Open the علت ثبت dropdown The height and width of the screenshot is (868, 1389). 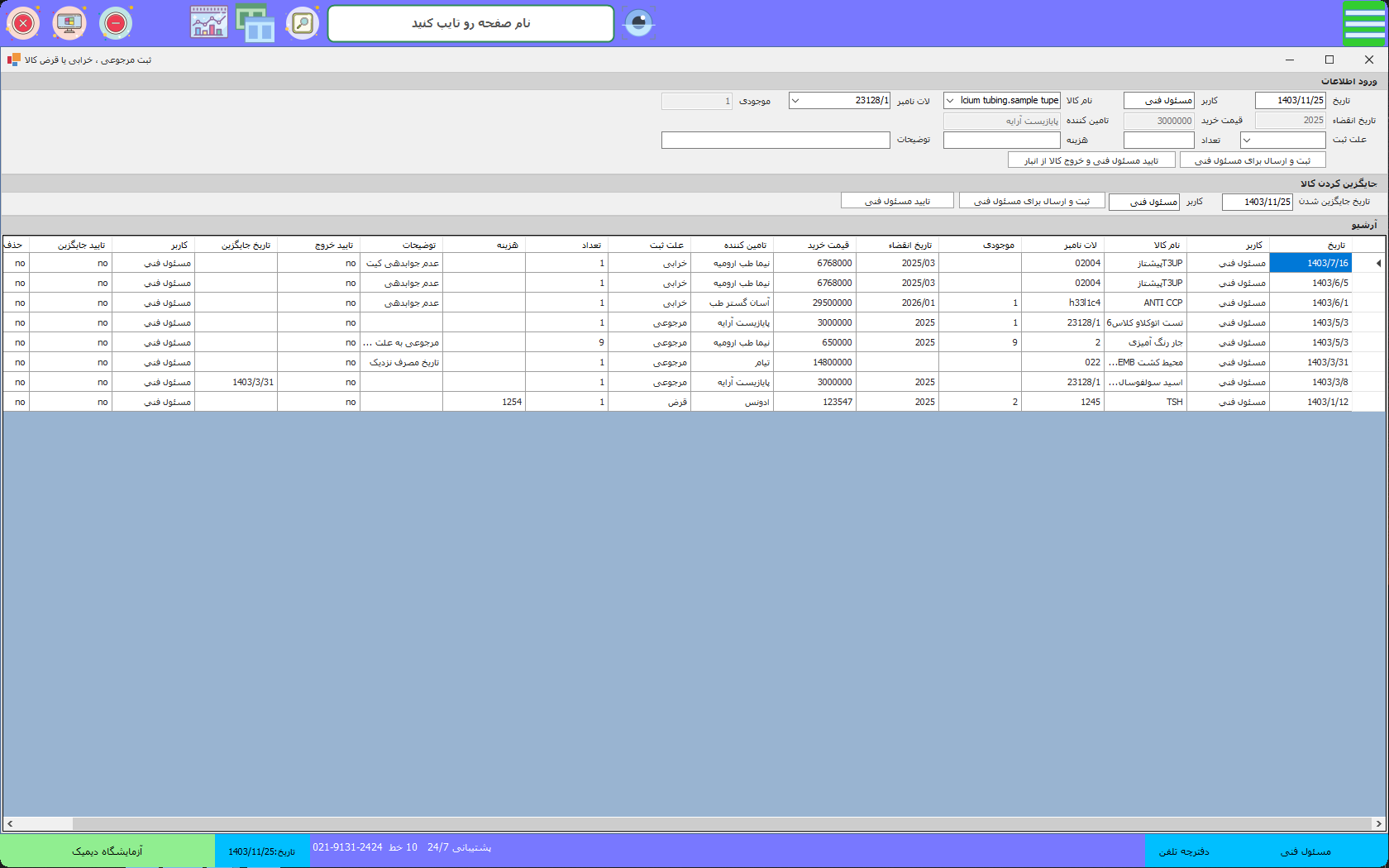(1248, 141)
